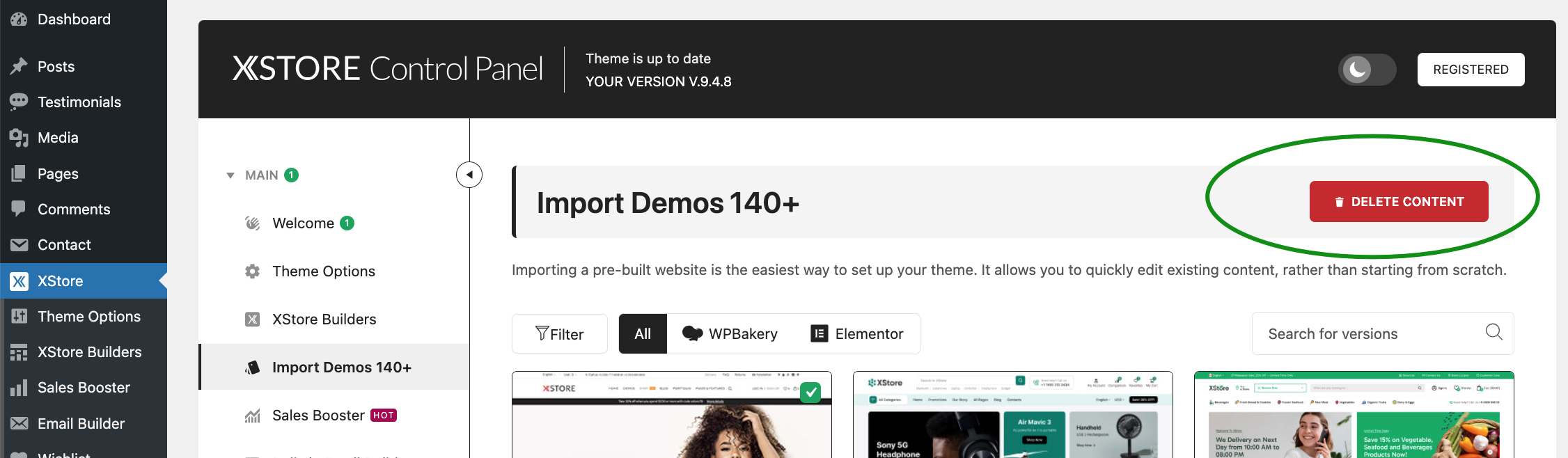Open the Sony 5G Headphone electronics demo
1568x458 pixels.
click(x=1013, y=415)
